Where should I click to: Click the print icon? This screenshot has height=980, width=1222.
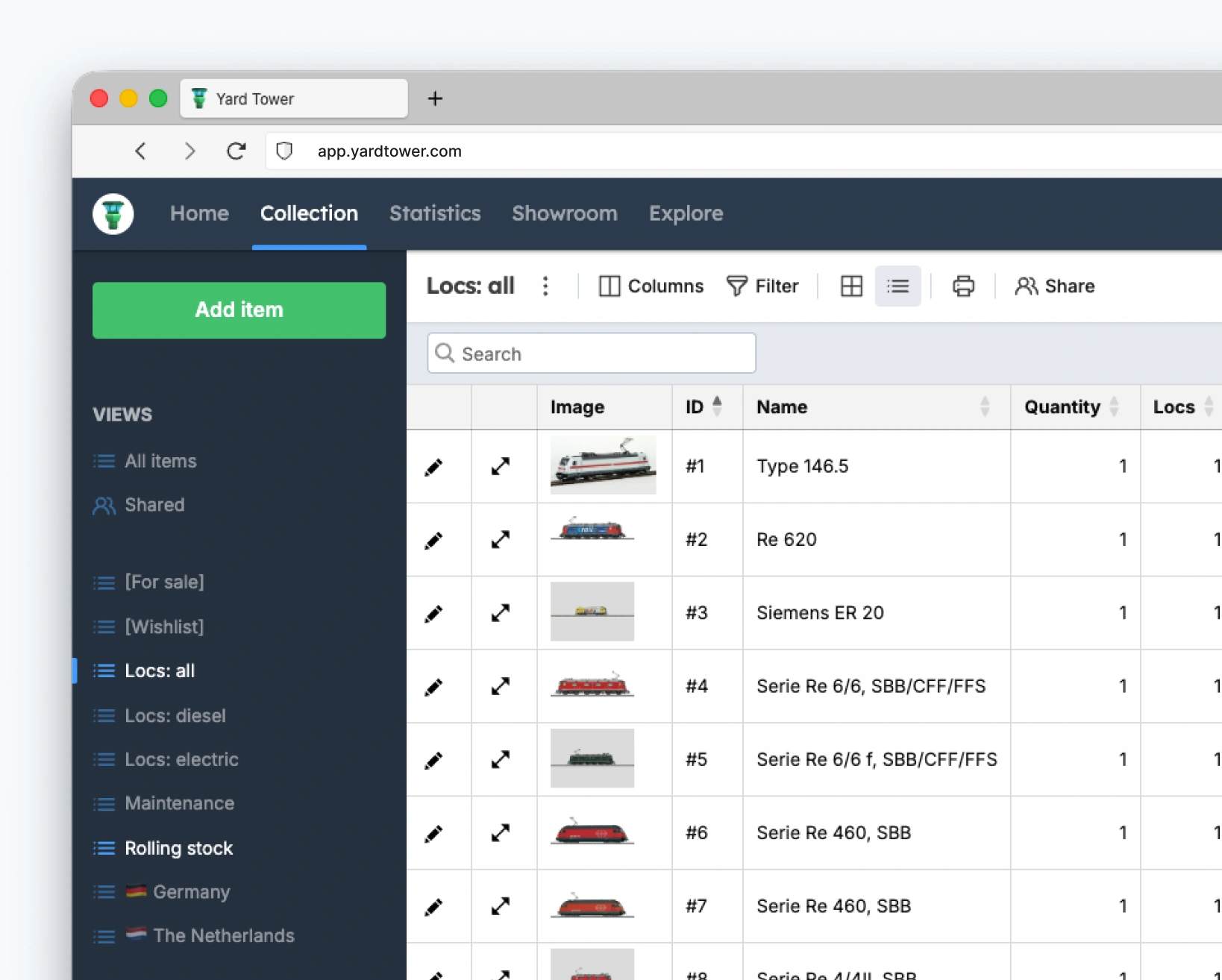[963, 286]
